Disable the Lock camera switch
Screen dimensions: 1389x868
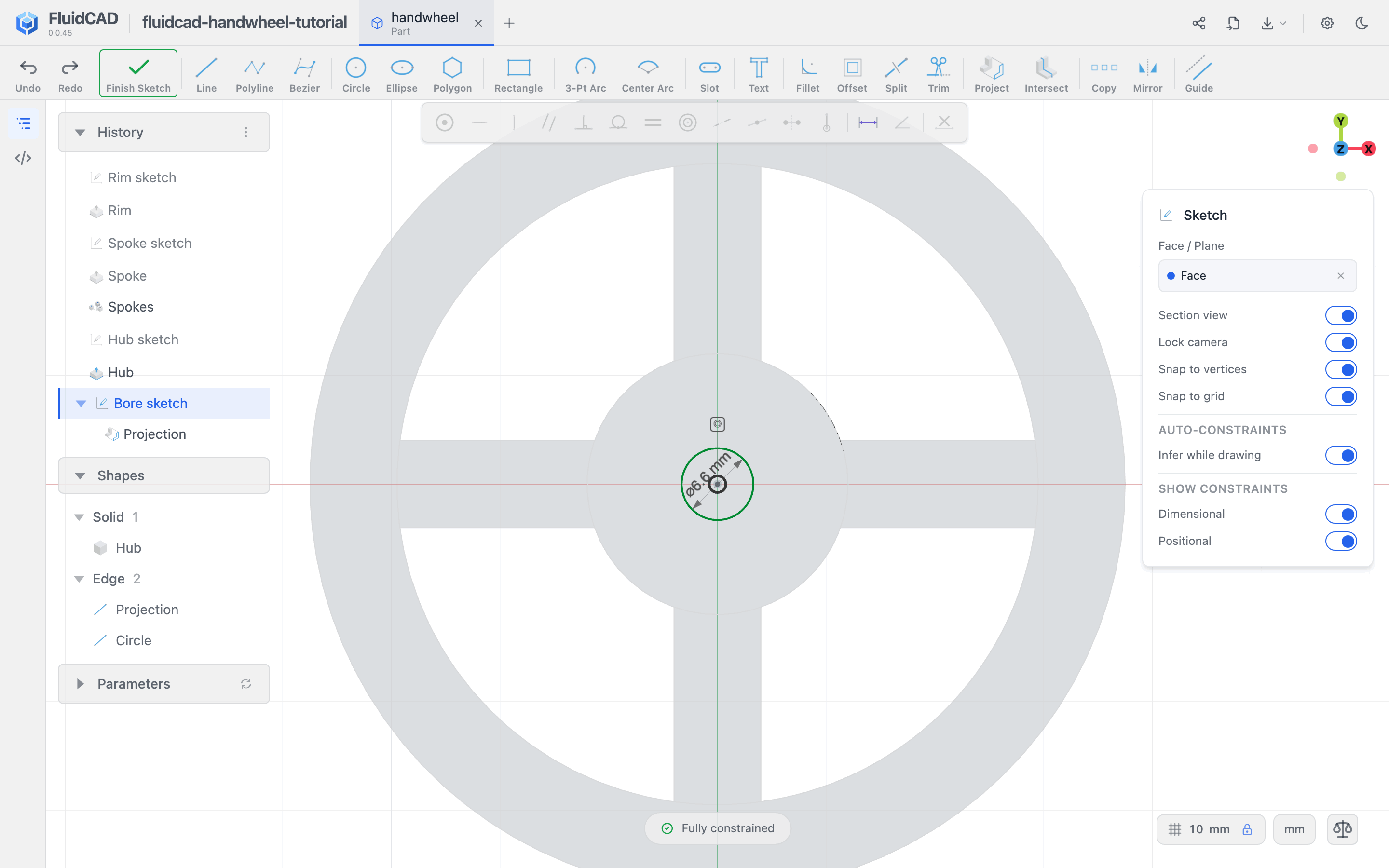click(x=1341, y=342)
